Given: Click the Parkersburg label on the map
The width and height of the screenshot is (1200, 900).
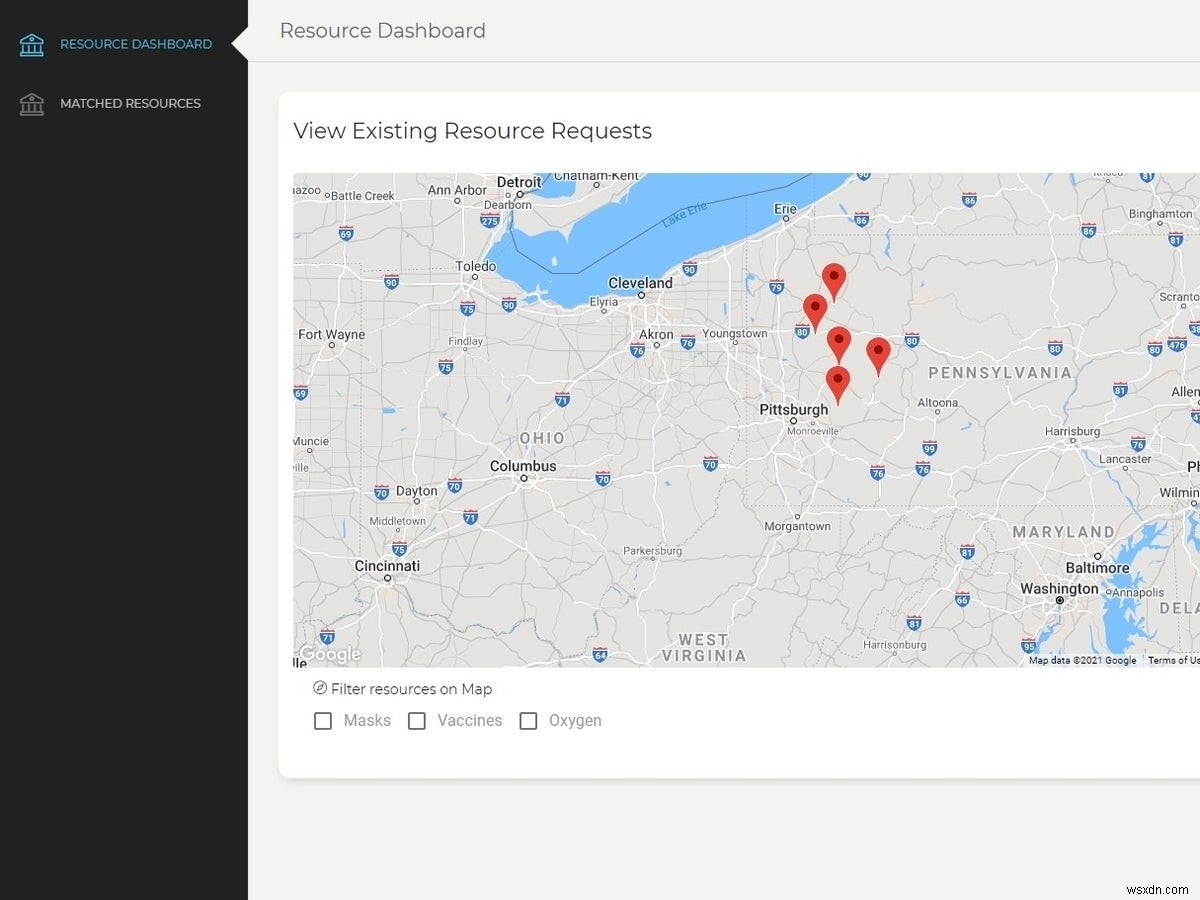Looking at the screenshot, I should tap(652, 551).
